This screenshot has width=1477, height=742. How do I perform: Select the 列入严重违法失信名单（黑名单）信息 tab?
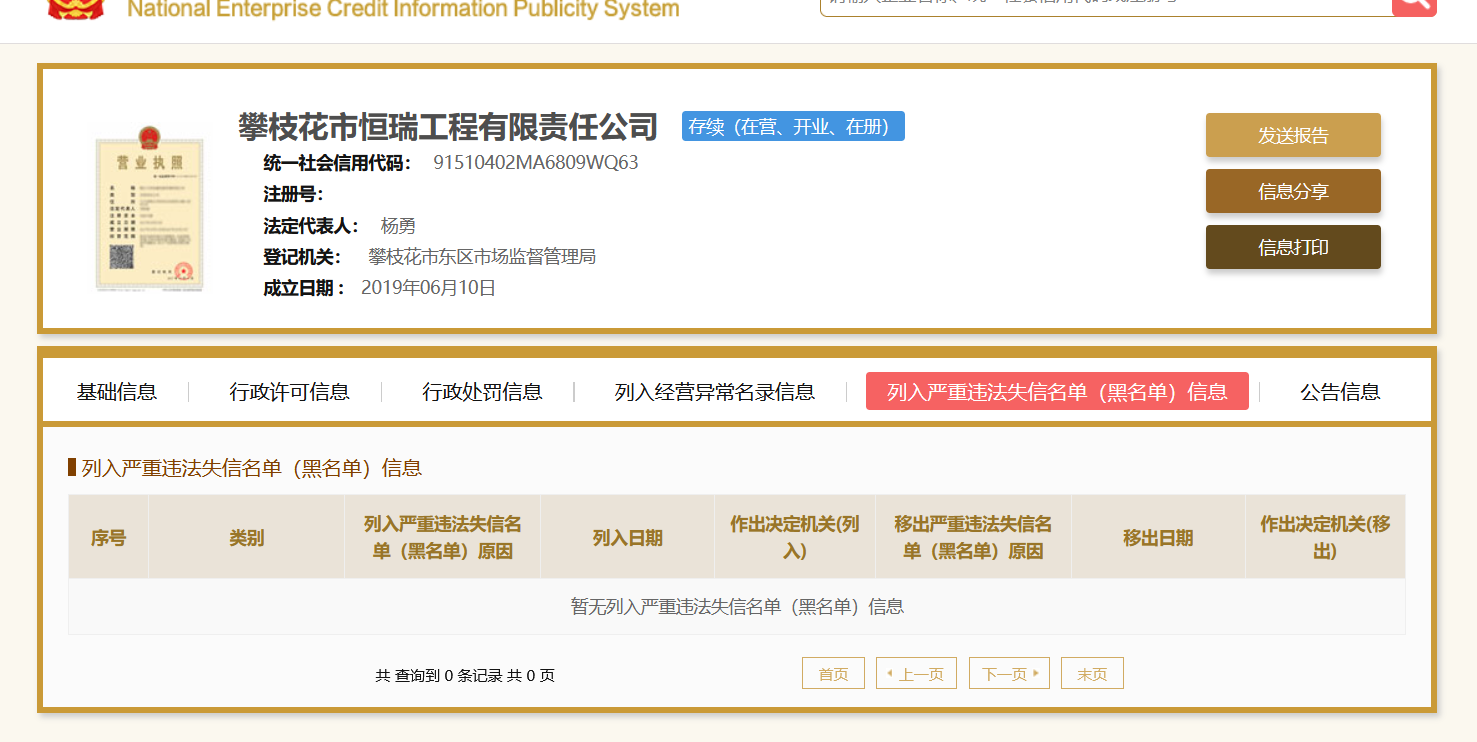tap(1057, 392)
